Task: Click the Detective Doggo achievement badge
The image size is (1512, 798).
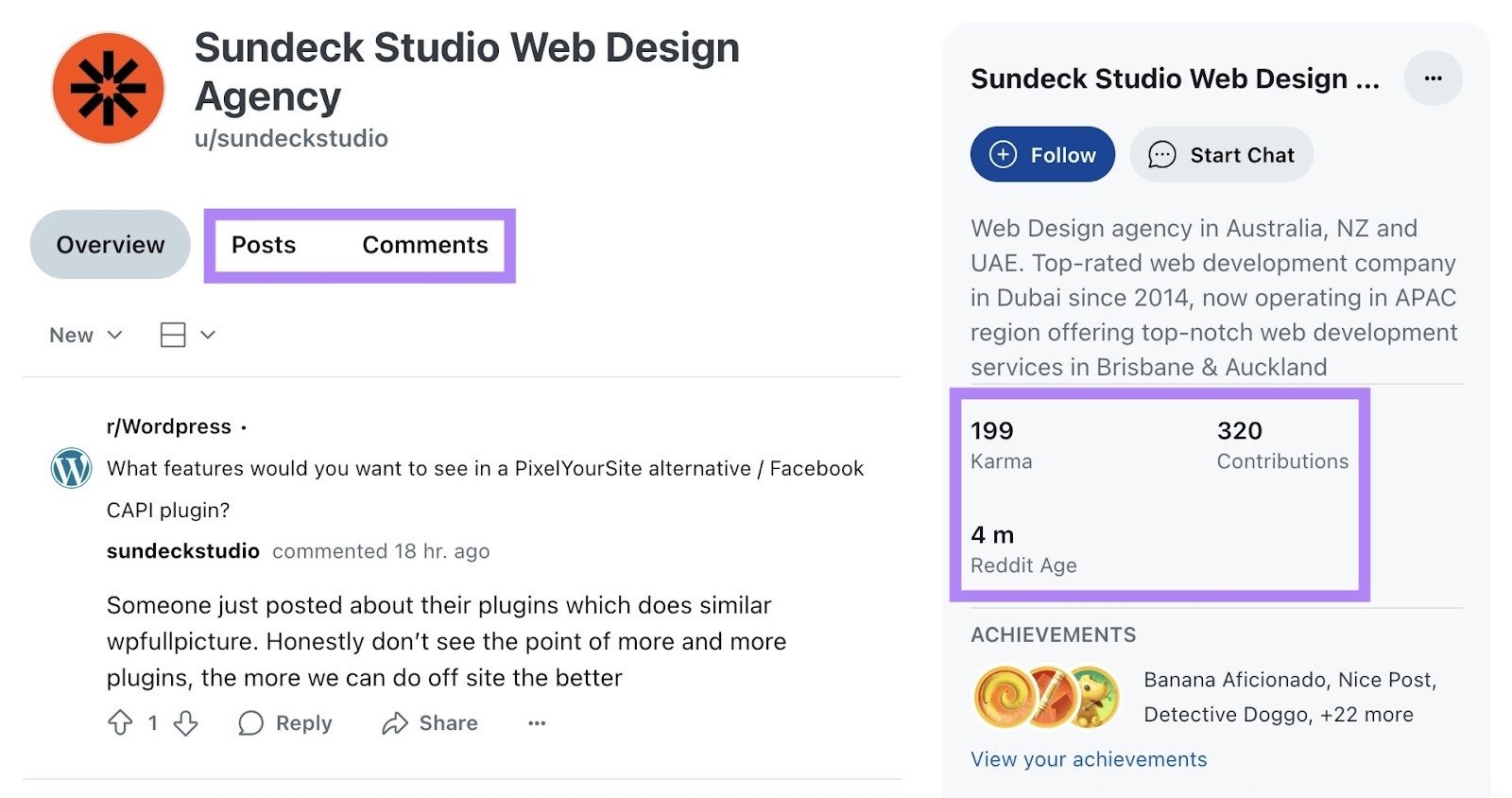Action: click(x=1091, y=697)
